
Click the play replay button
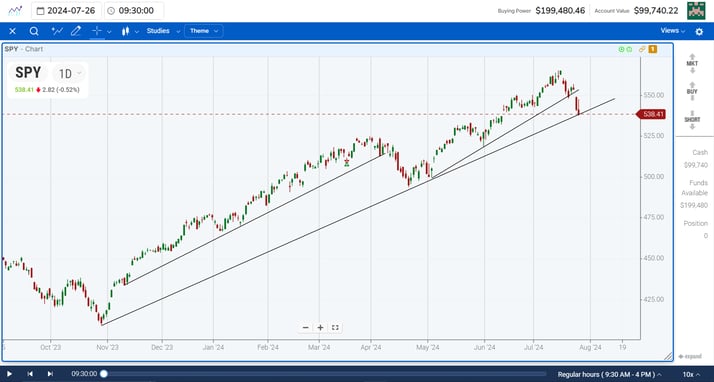(x=9, y=374)
